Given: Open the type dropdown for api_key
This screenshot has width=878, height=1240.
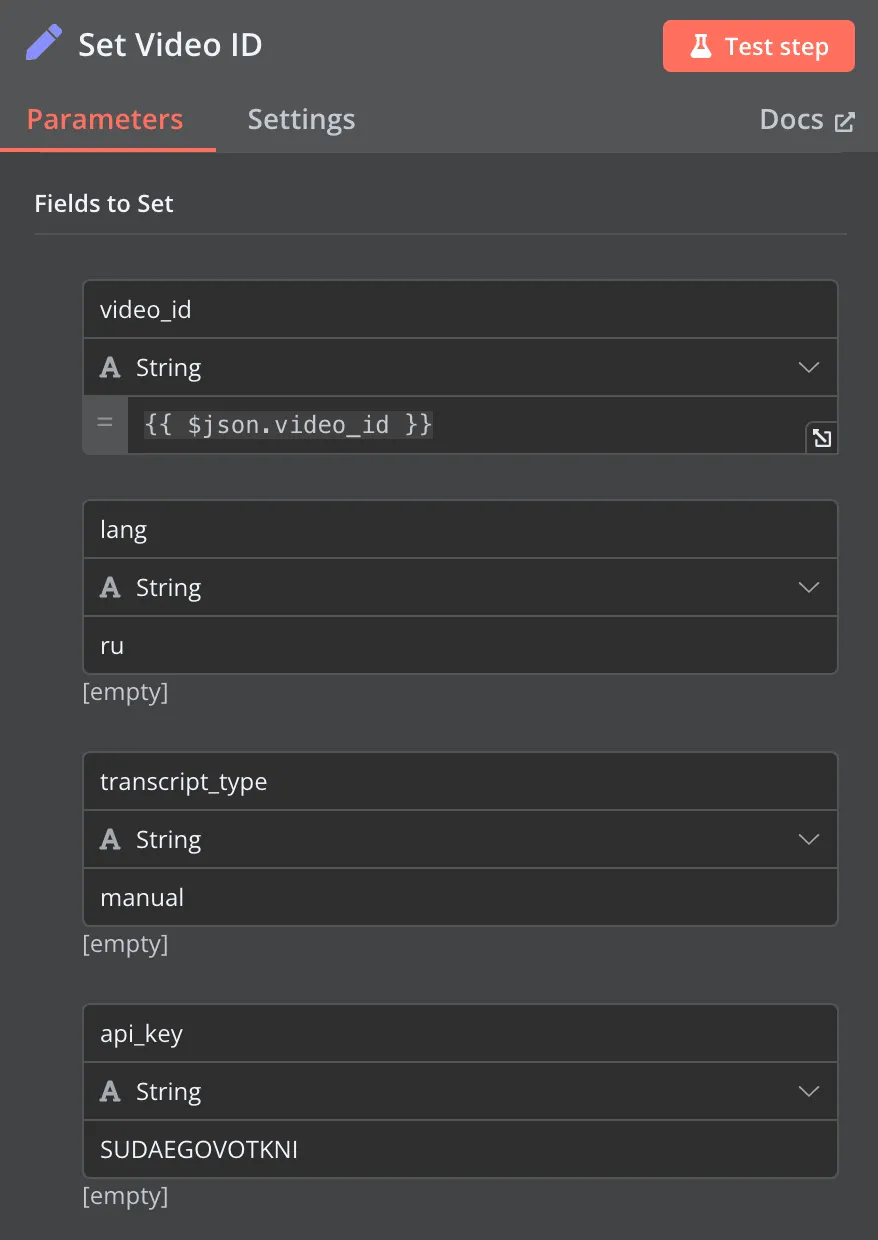Looking at the screenshot, I should pos(808,1091).
